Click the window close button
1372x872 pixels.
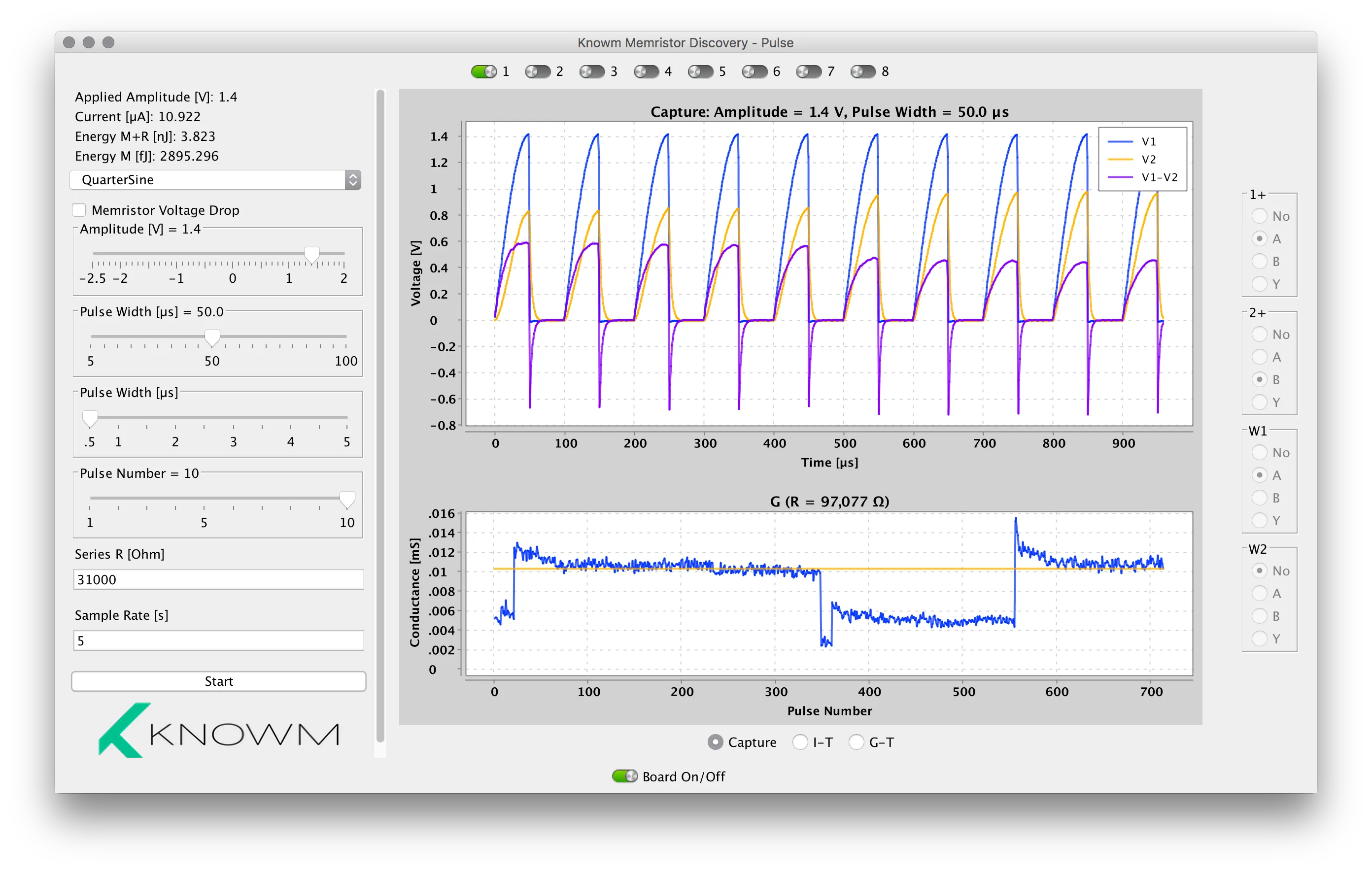tap(69, 43)
